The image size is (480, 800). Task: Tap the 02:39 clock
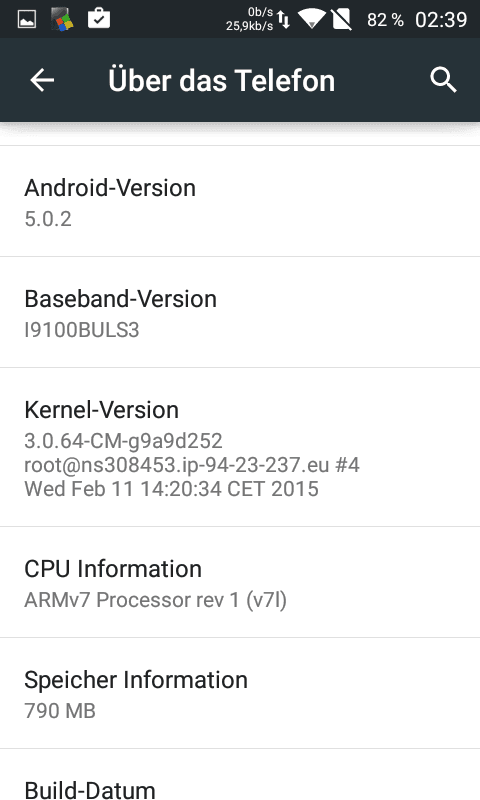point(441,20)
